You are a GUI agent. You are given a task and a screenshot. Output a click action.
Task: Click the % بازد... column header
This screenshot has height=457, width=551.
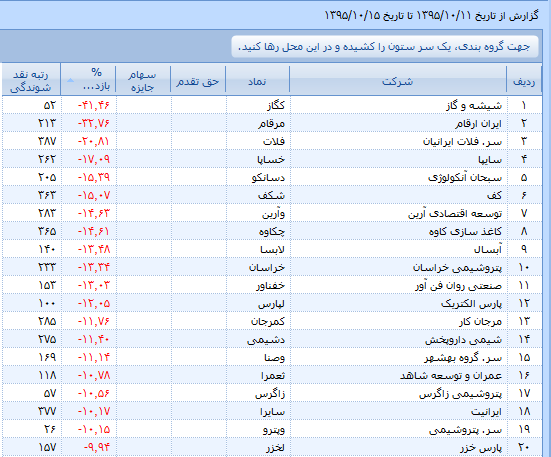point(88,81)
